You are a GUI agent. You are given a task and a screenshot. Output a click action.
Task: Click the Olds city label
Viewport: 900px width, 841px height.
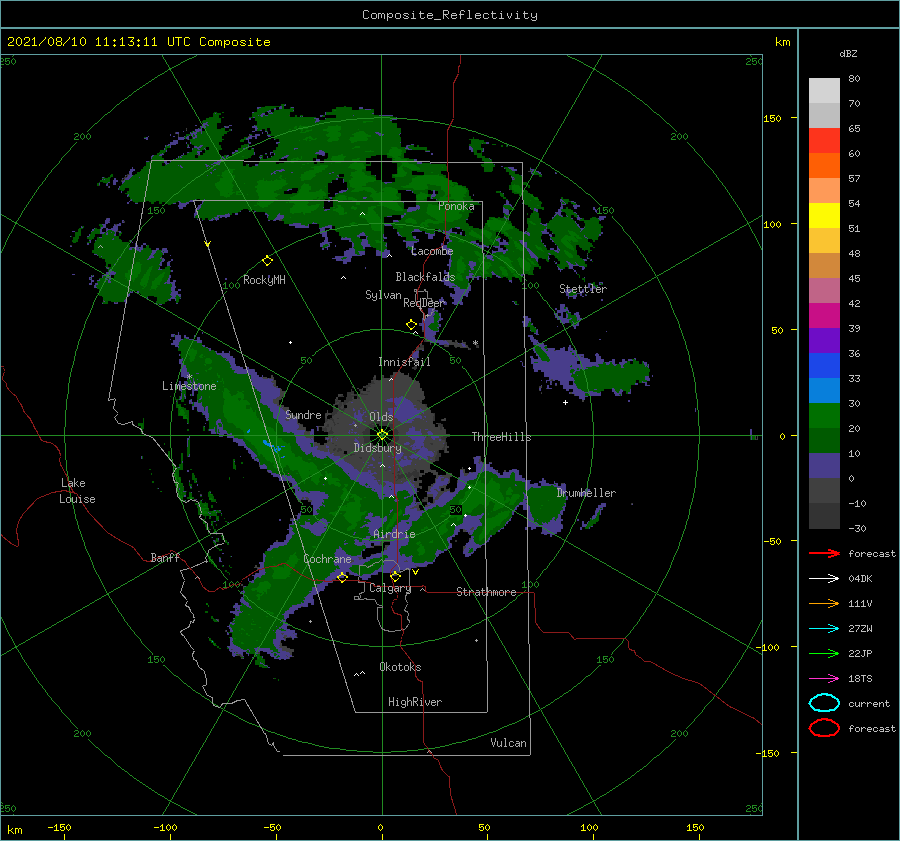tap(381, 417)
